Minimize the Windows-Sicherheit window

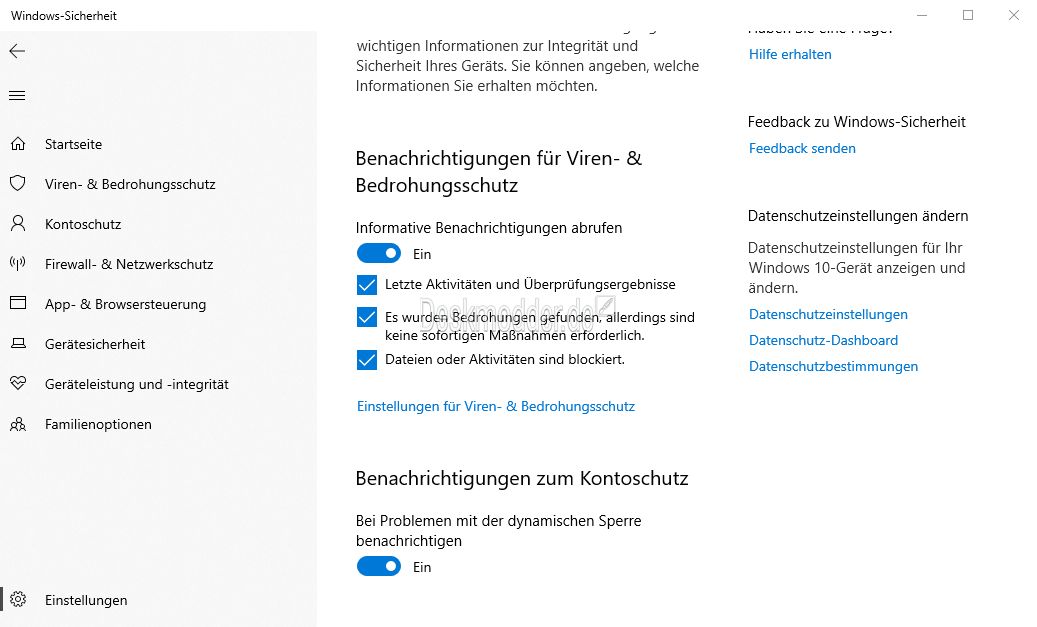[x=922, y=15]
